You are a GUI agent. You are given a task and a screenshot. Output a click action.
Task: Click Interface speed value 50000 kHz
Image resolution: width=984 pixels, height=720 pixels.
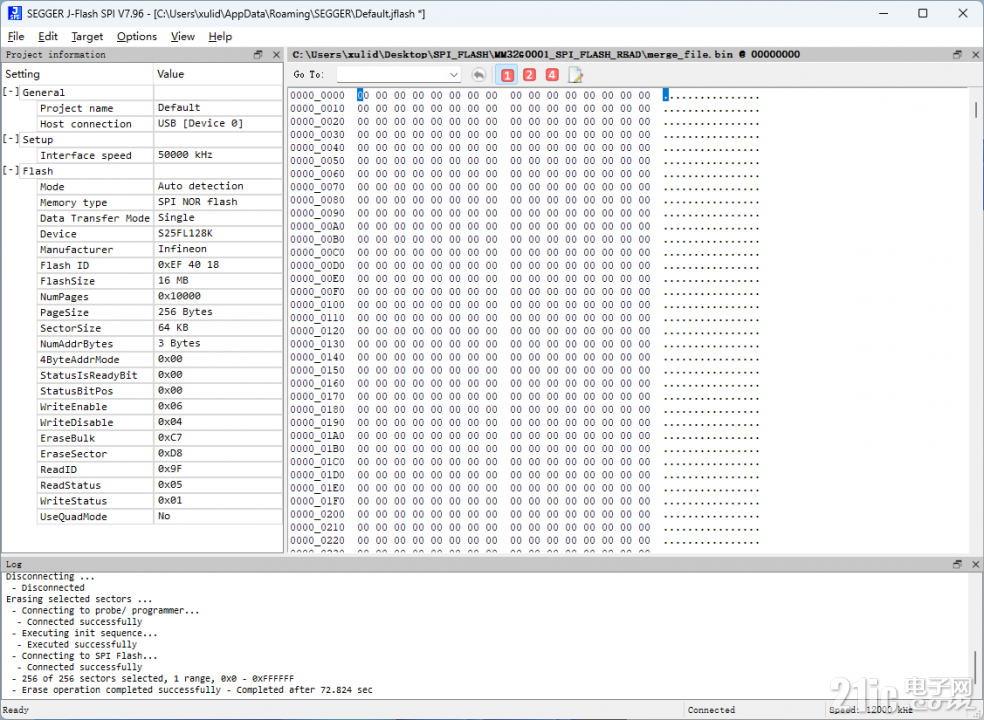click(x=185, y=154)
